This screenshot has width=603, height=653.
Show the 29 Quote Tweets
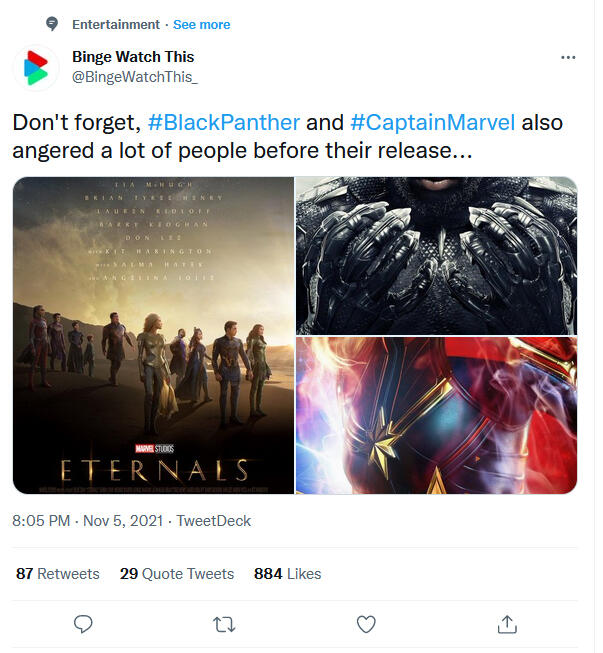(x=177, y=574)
